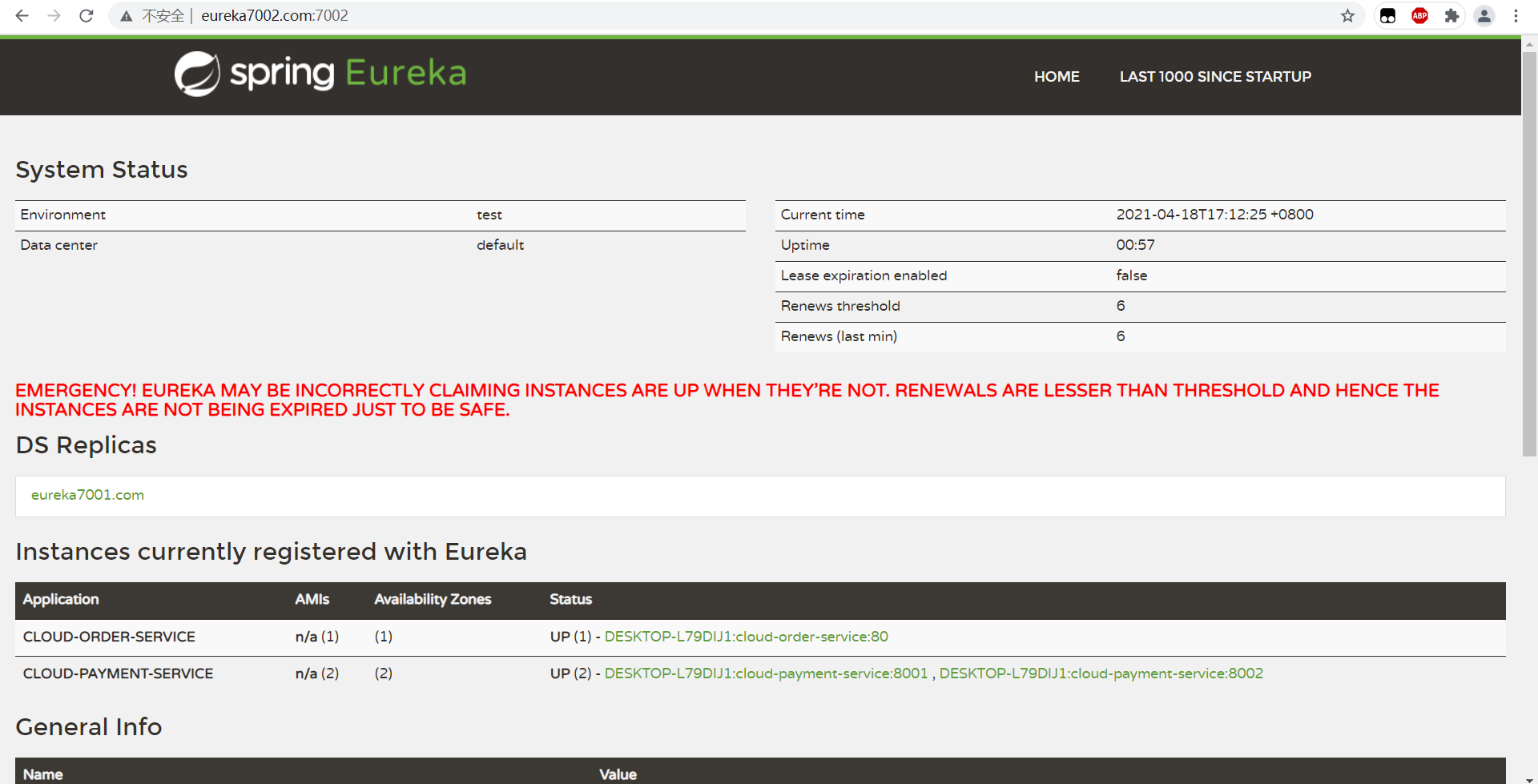The height and width of the screenshot is (784, 1538).
Task: Click the red EMERGENCY warning message
Action: 727,400
